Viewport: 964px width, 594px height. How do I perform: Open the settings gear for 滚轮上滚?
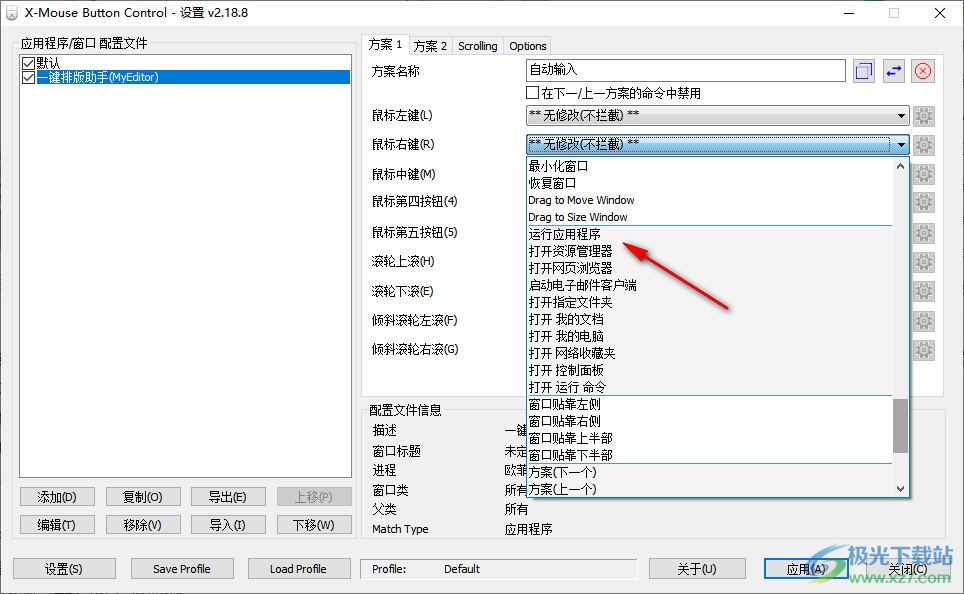(923, 262)
